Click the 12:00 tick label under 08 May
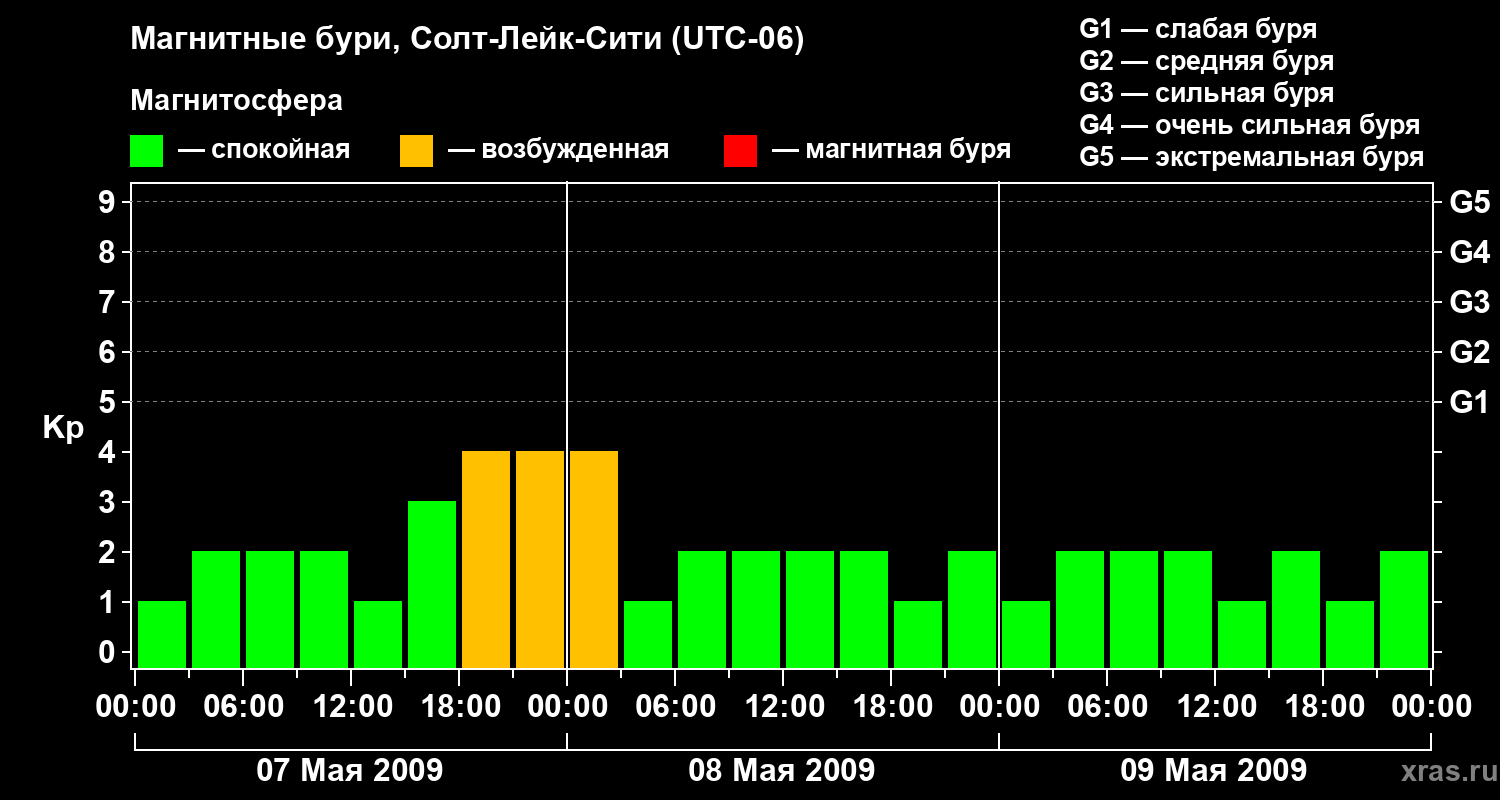Image resolution: width=1500 pixels, height=800 pixels. [x=782, y=706]
